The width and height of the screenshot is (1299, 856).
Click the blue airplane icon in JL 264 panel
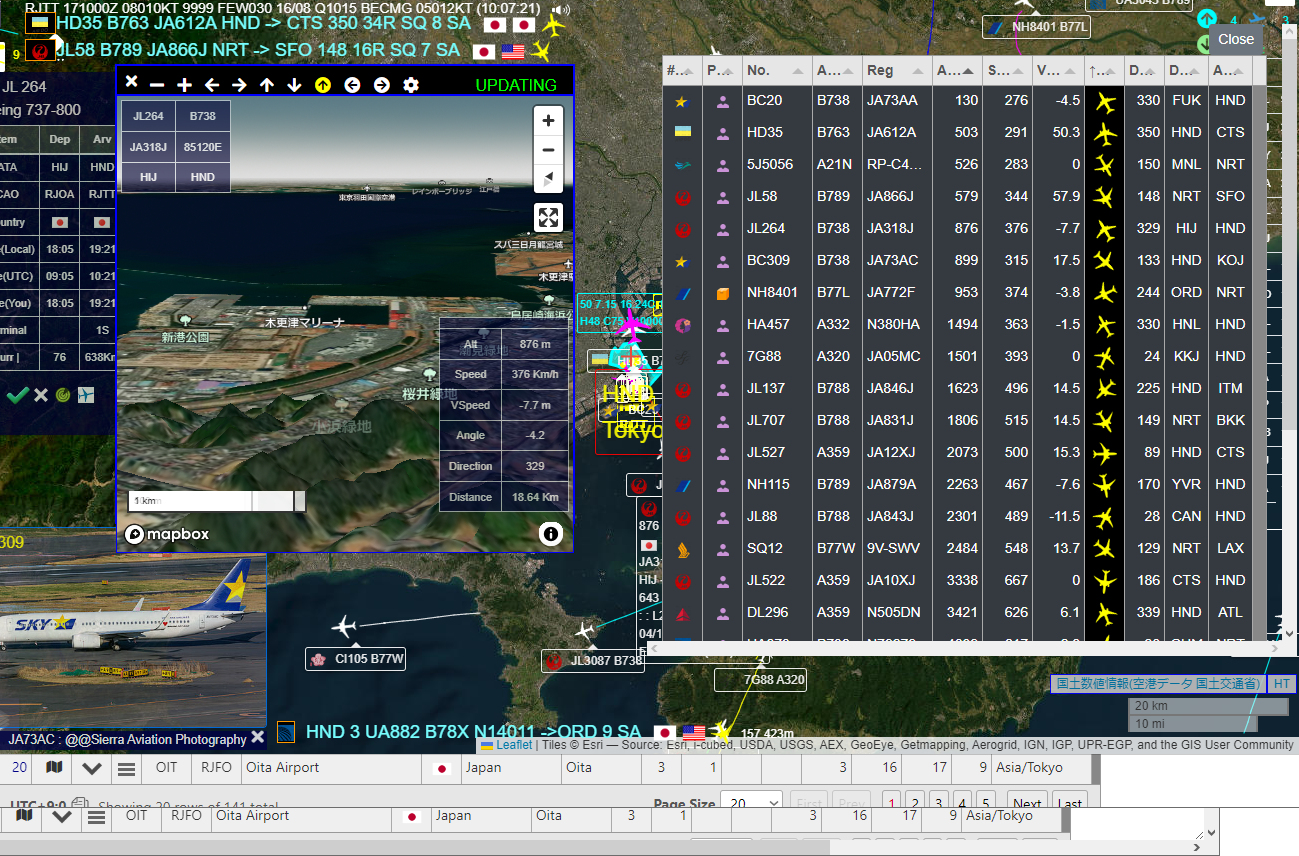(86, 395)
